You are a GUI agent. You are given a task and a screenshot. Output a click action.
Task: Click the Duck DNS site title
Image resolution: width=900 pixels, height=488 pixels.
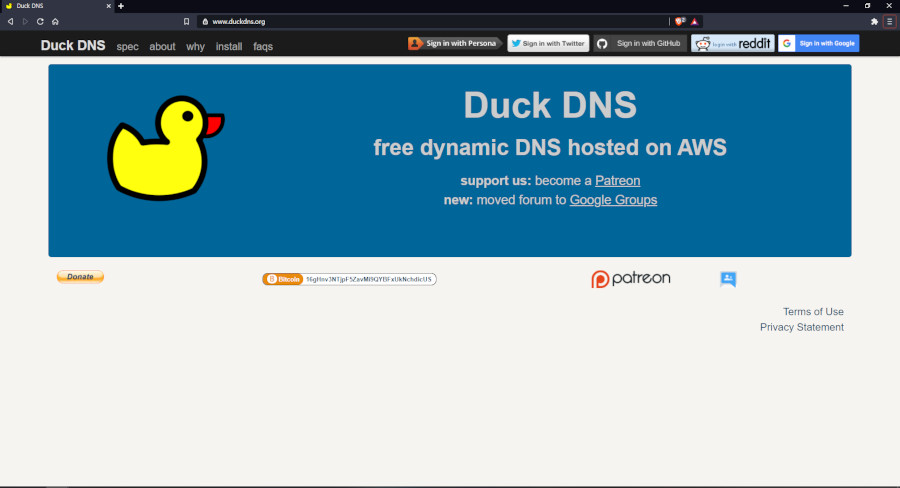(x=73, y=45)
